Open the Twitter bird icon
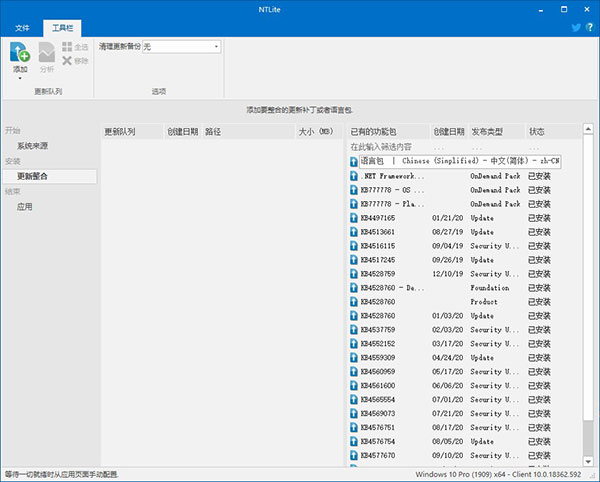 coord(576,28)
